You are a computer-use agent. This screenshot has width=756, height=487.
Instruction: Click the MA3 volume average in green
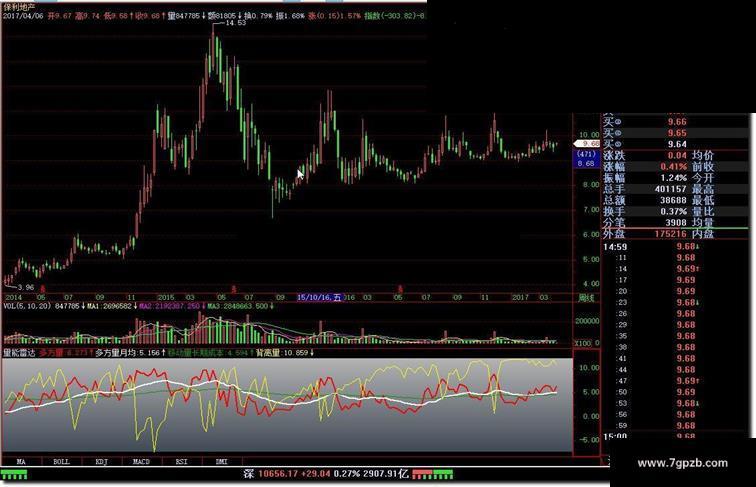coord(241,306)
